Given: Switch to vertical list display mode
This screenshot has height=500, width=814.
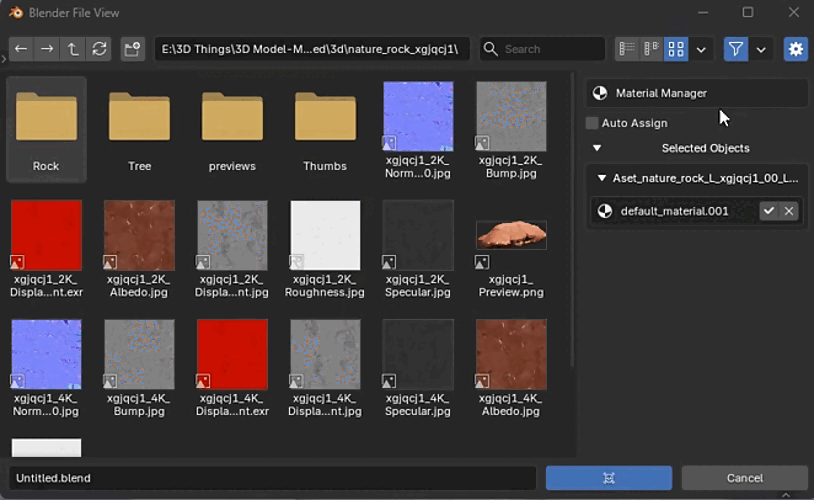Looking at the screenshot, I should pyautogui.click(x=627, y=49).
